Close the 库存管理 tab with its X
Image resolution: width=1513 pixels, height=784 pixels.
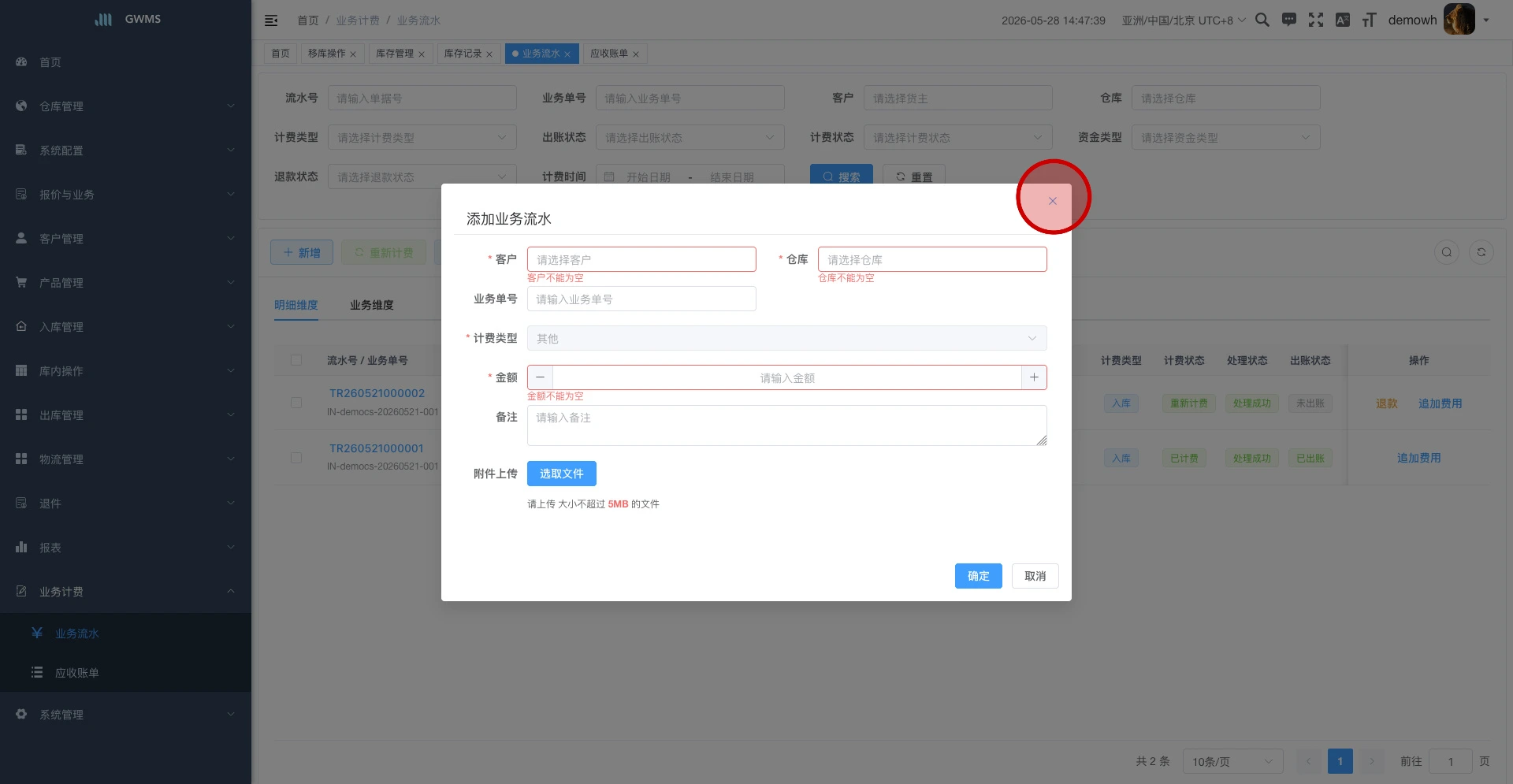422,54
